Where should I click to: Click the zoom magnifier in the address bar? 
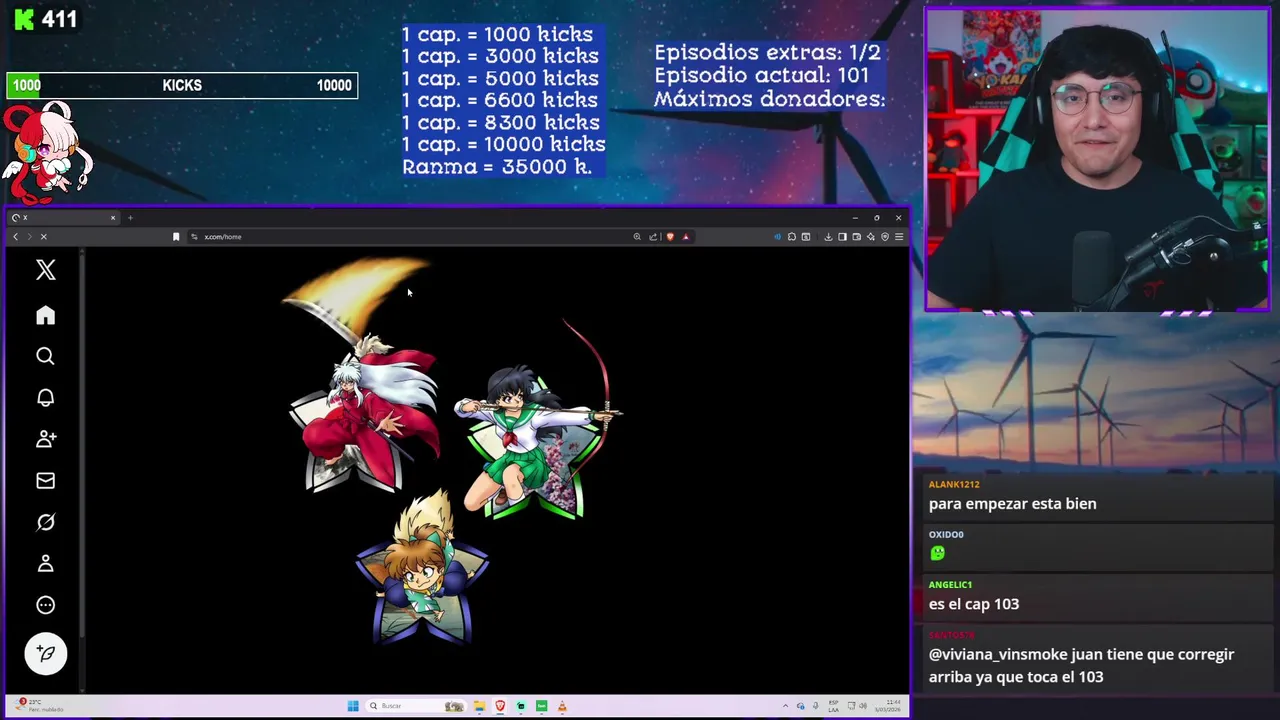point(637,237)
